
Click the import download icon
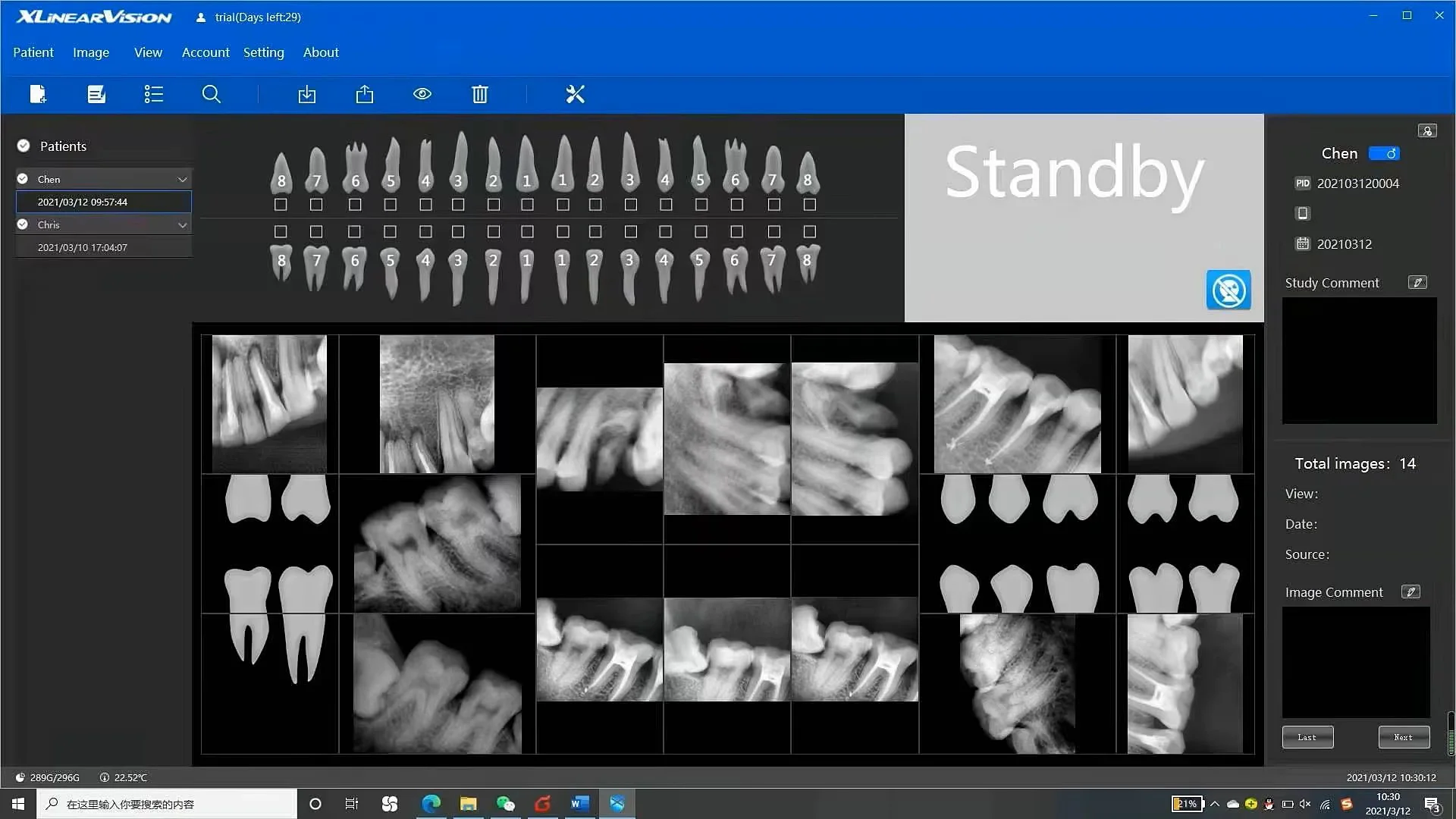tap(307, 94)
